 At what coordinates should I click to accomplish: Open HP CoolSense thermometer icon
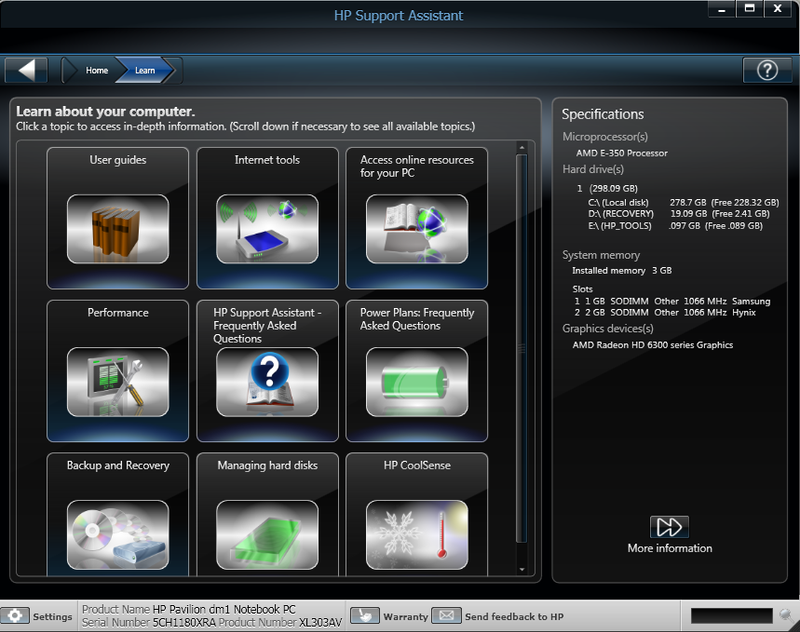416,535
